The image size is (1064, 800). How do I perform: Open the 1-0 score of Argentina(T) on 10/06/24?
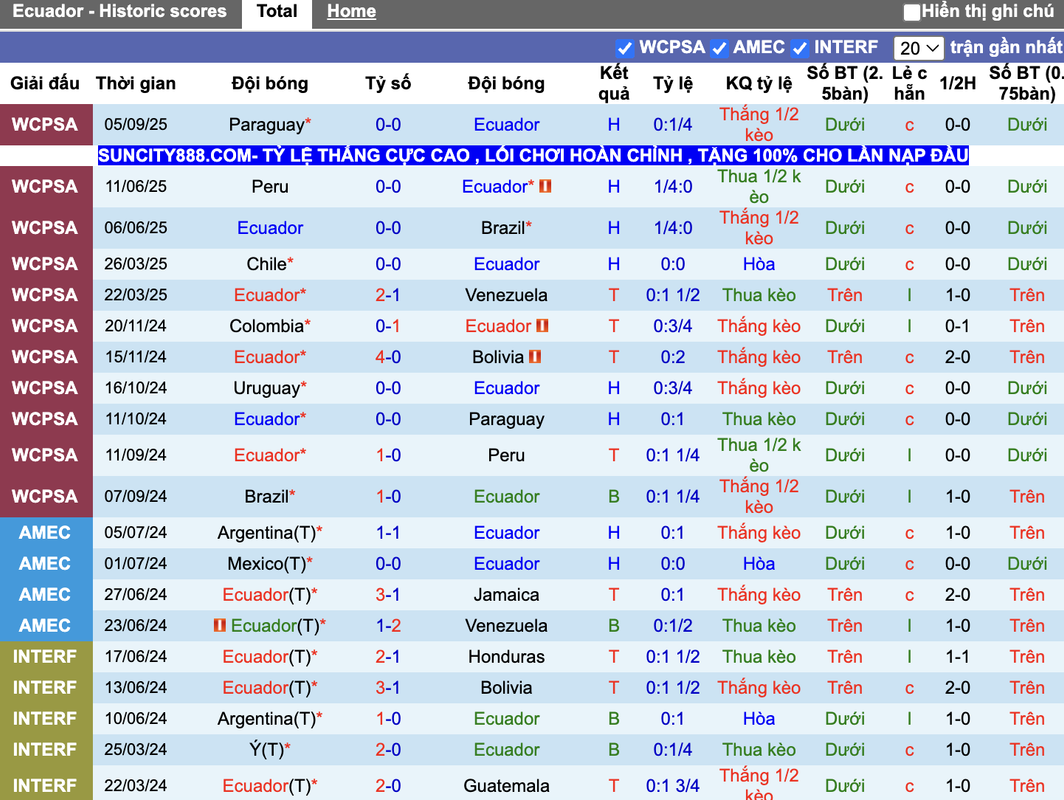pyautogui.click(x=388, y=719)
